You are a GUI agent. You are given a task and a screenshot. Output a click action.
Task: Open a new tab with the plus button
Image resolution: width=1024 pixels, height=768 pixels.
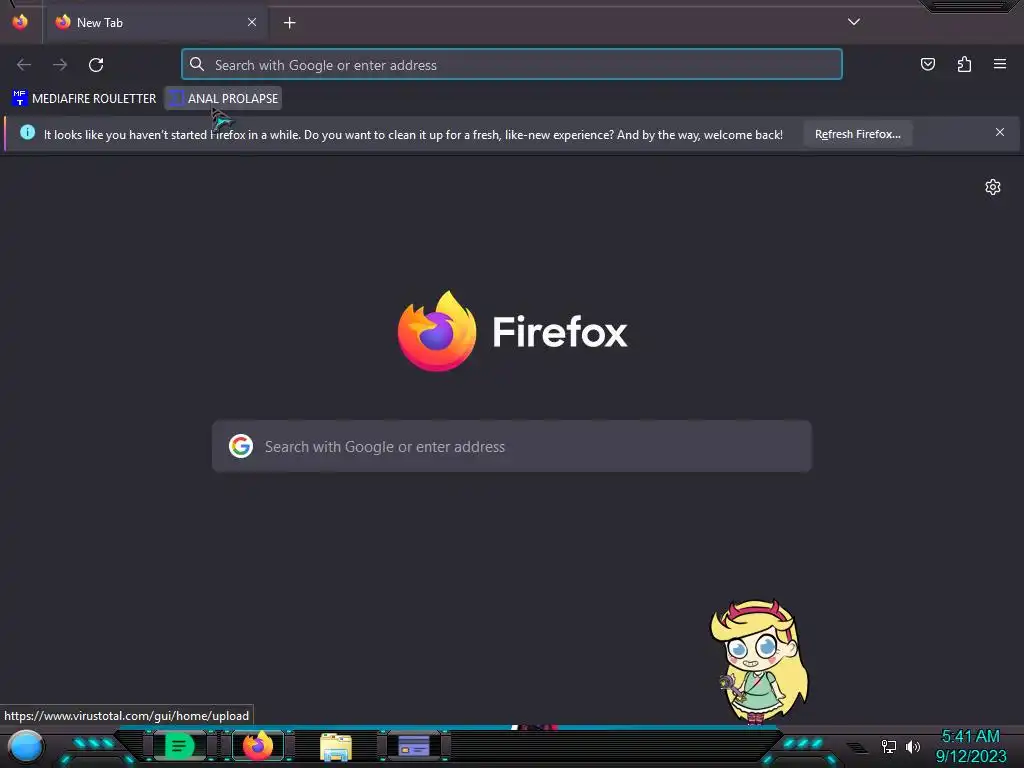[x=289, y=23]
